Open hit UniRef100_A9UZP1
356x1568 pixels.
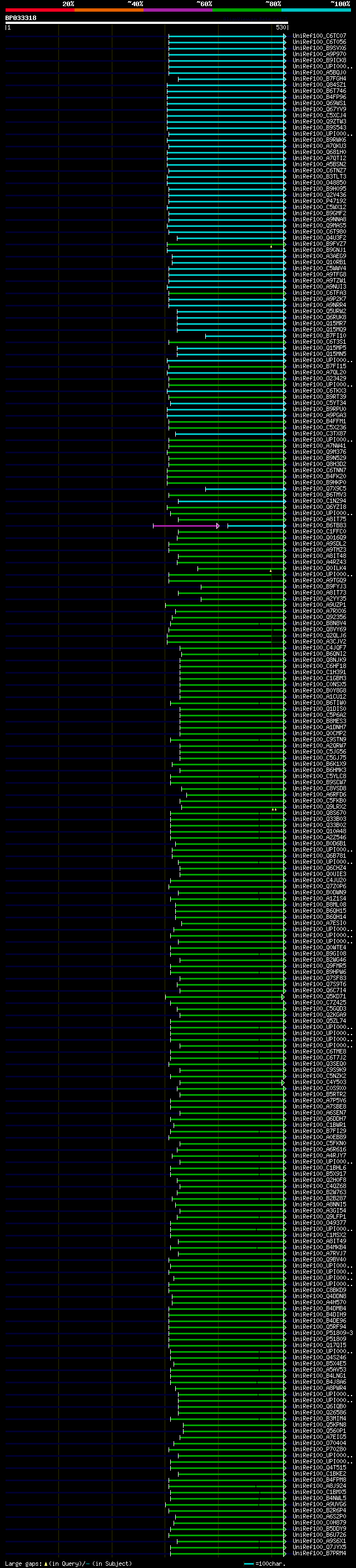click(319, 605)
